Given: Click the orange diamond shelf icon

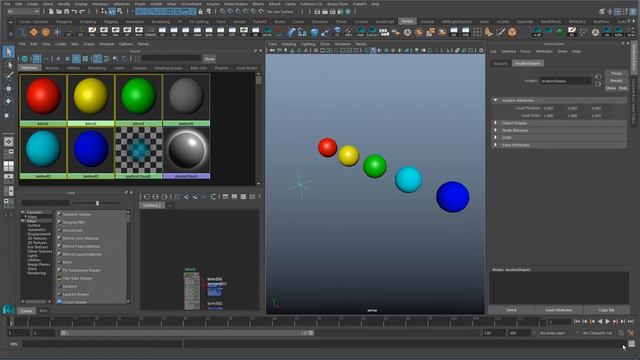Looking at the screenshot, I should [x=34, y=32].
